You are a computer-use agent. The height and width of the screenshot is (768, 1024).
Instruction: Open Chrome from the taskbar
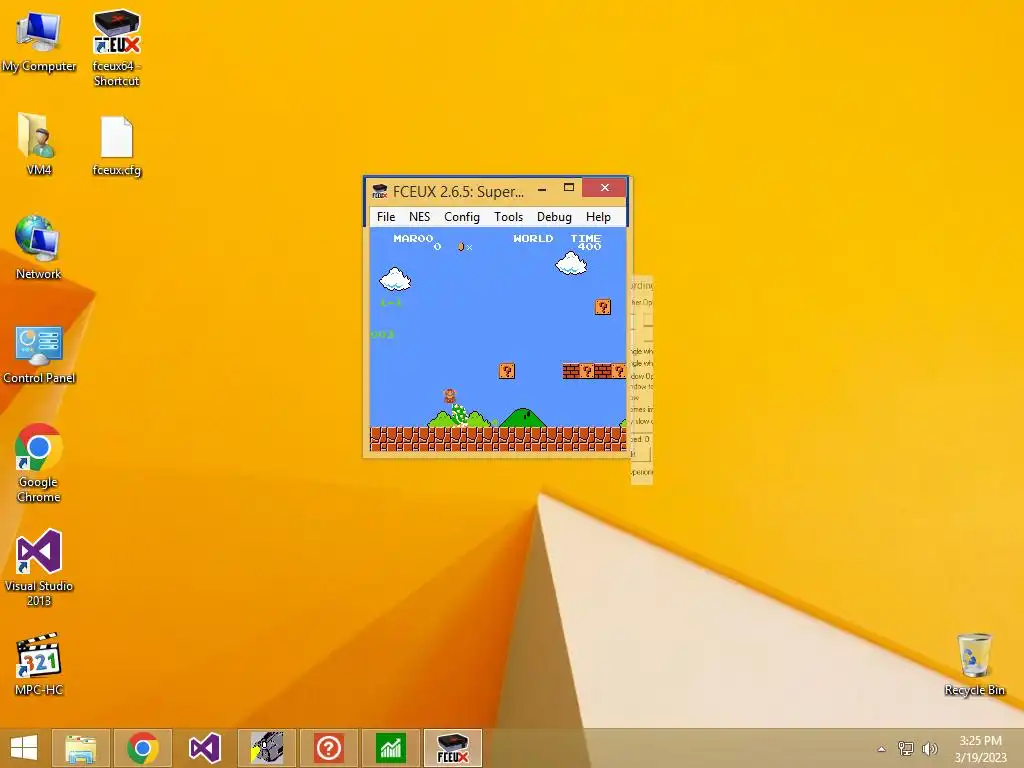tap(143, 748)
